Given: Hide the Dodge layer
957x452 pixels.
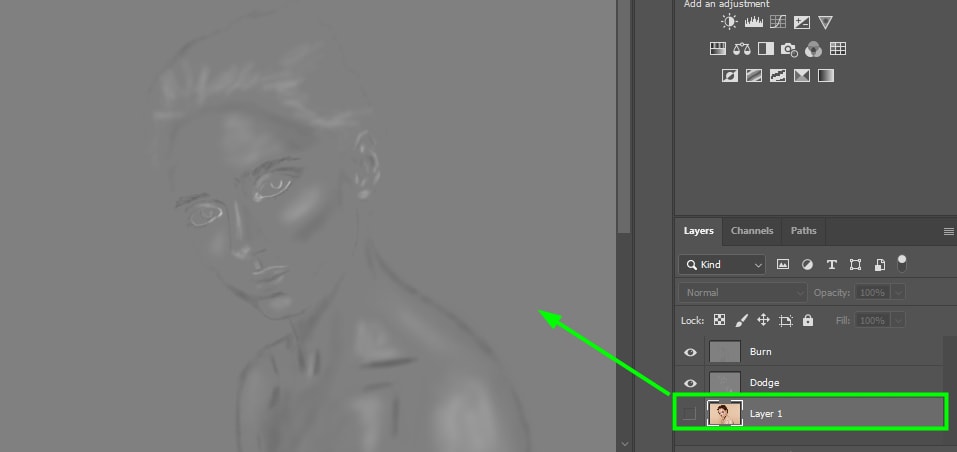Looking at the screenshot, I should (690, 383).
